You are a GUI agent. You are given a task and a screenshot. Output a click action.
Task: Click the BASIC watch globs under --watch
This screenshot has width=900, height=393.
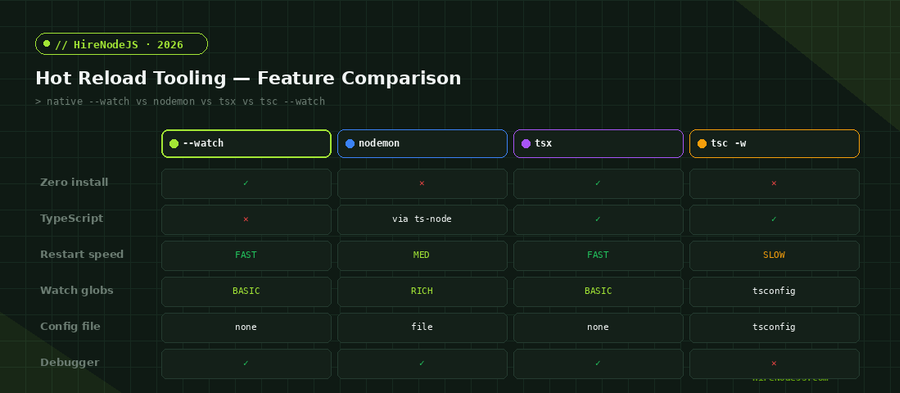pyautogui.click(x=246, y=291)
